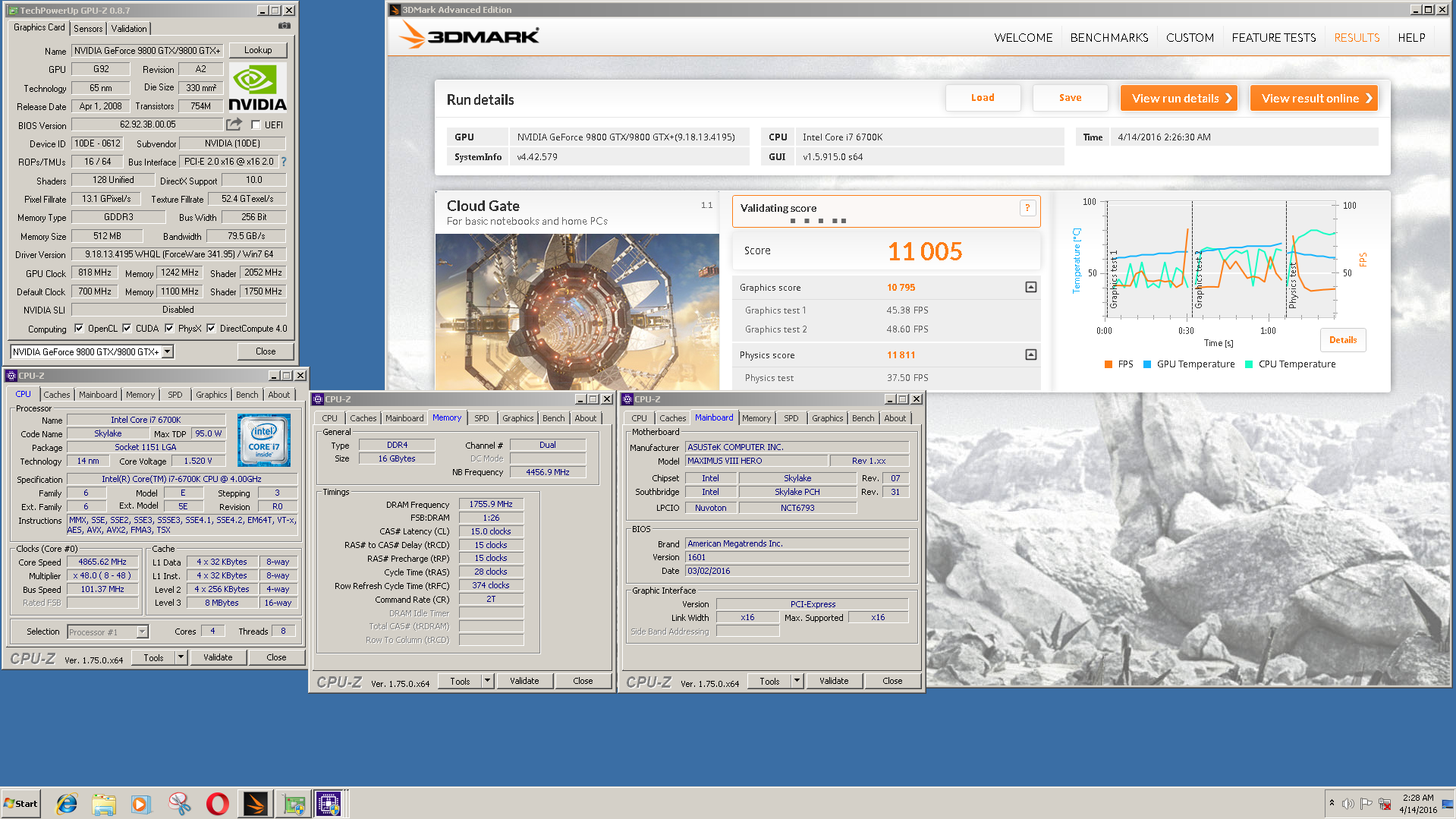Click the Bus Interface question mark icon
The image size is (1456, 819).
tap(284, 162)
